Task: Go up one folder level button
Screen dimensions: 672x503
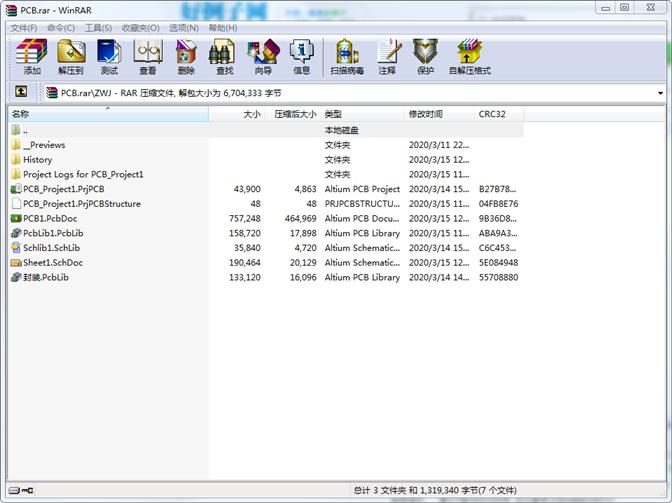Action: pos(21,91)
